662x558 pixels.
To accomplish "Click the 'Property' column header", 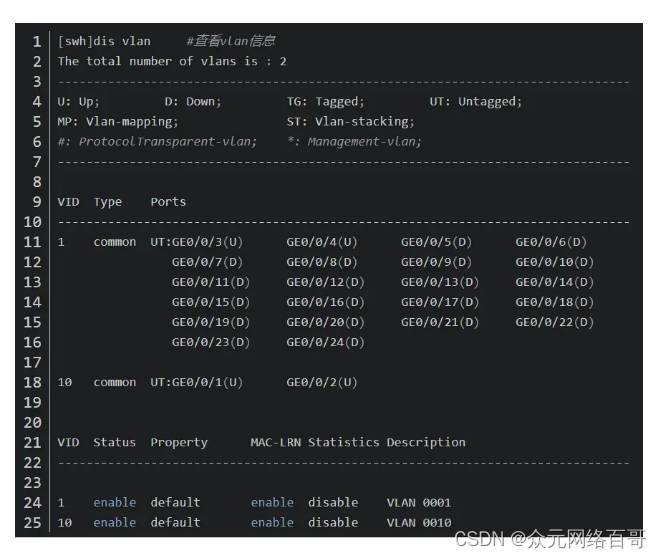I will 179,443.
